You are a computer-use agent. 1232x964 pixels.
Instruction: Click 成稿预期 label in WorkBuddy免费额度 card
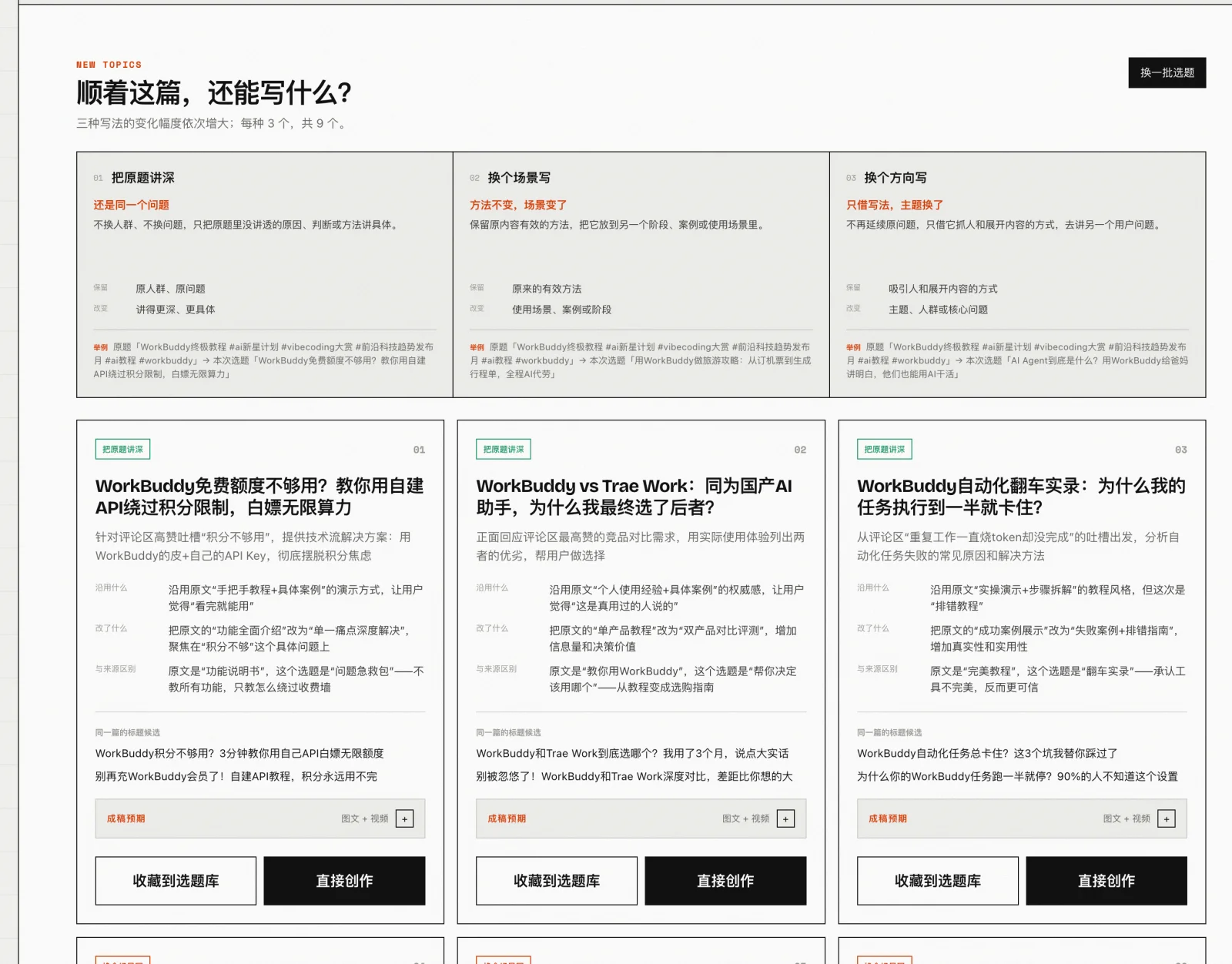tap(126, 818)
